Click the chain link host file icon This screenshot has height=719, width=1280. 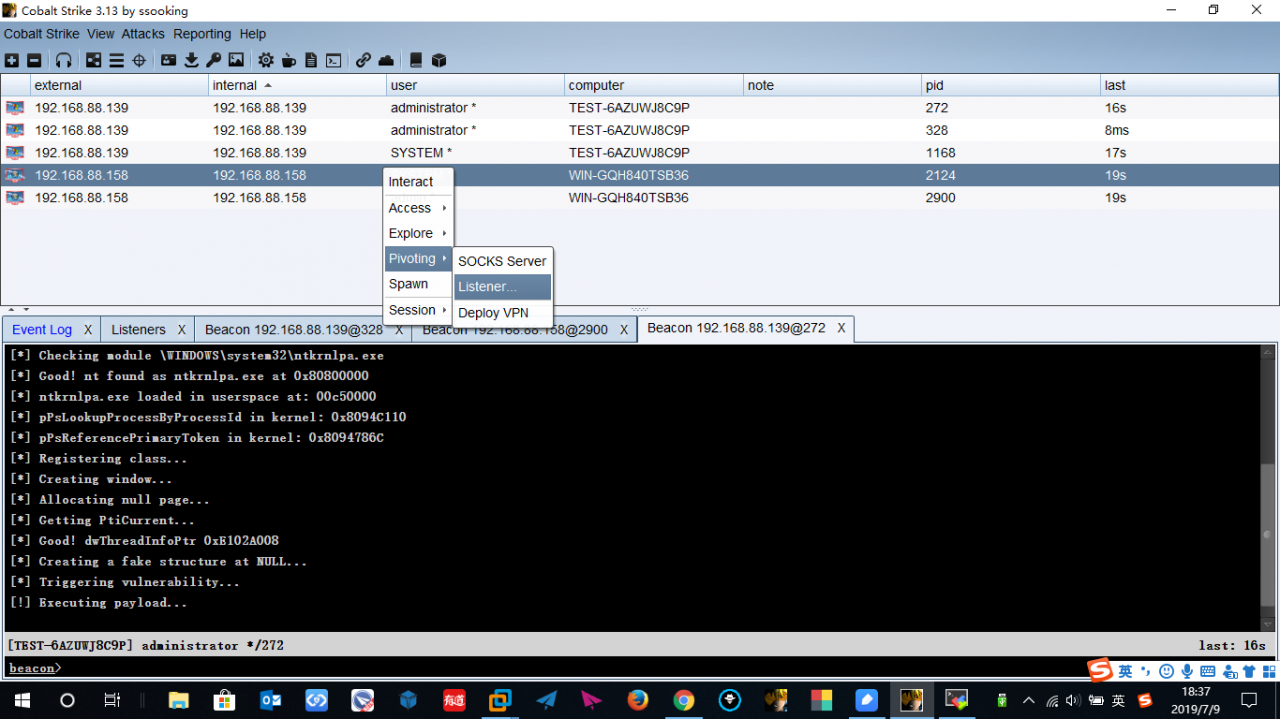pyautogui.click(x=363, y=60)
